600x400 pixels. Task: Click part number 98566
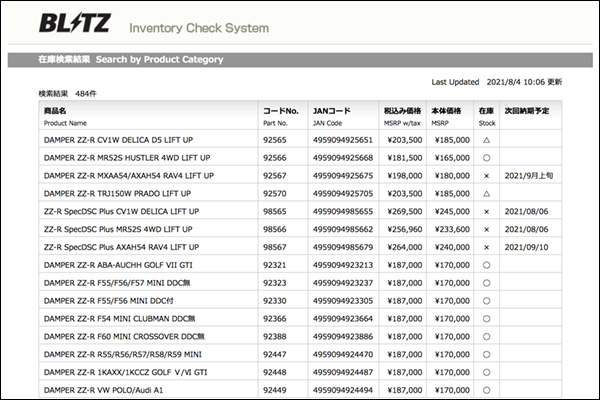click(x=275, y=229)
